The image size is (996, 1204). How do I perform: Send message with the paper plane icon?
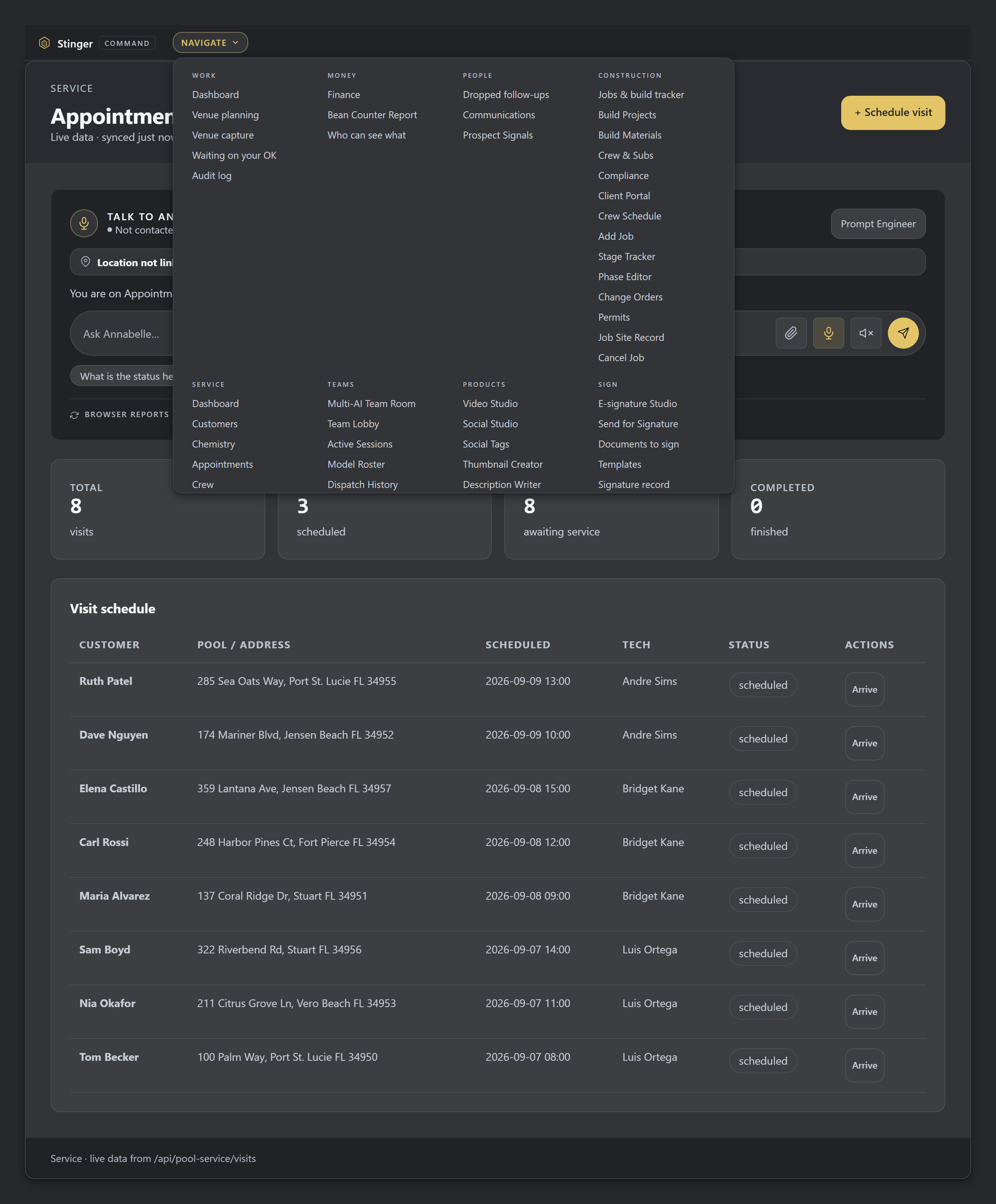(903, 333)
